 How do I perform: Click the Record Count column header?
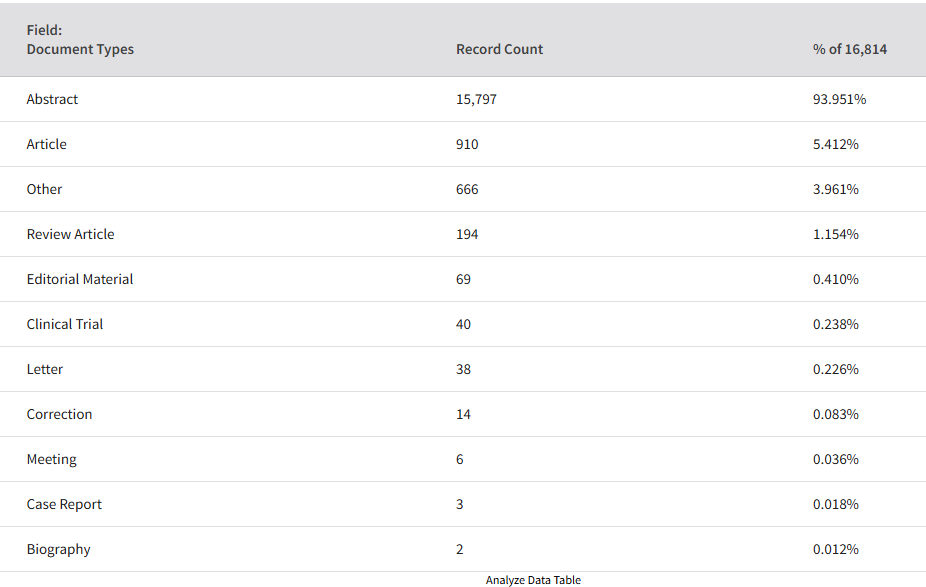point(499,49)
